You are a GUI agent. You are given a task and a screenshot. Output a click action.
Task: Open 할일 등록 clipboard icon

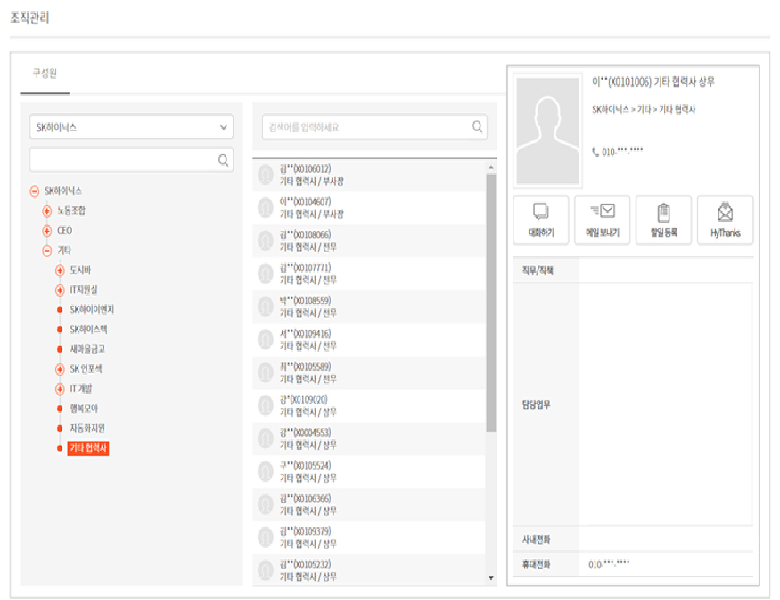coord(663,213)
